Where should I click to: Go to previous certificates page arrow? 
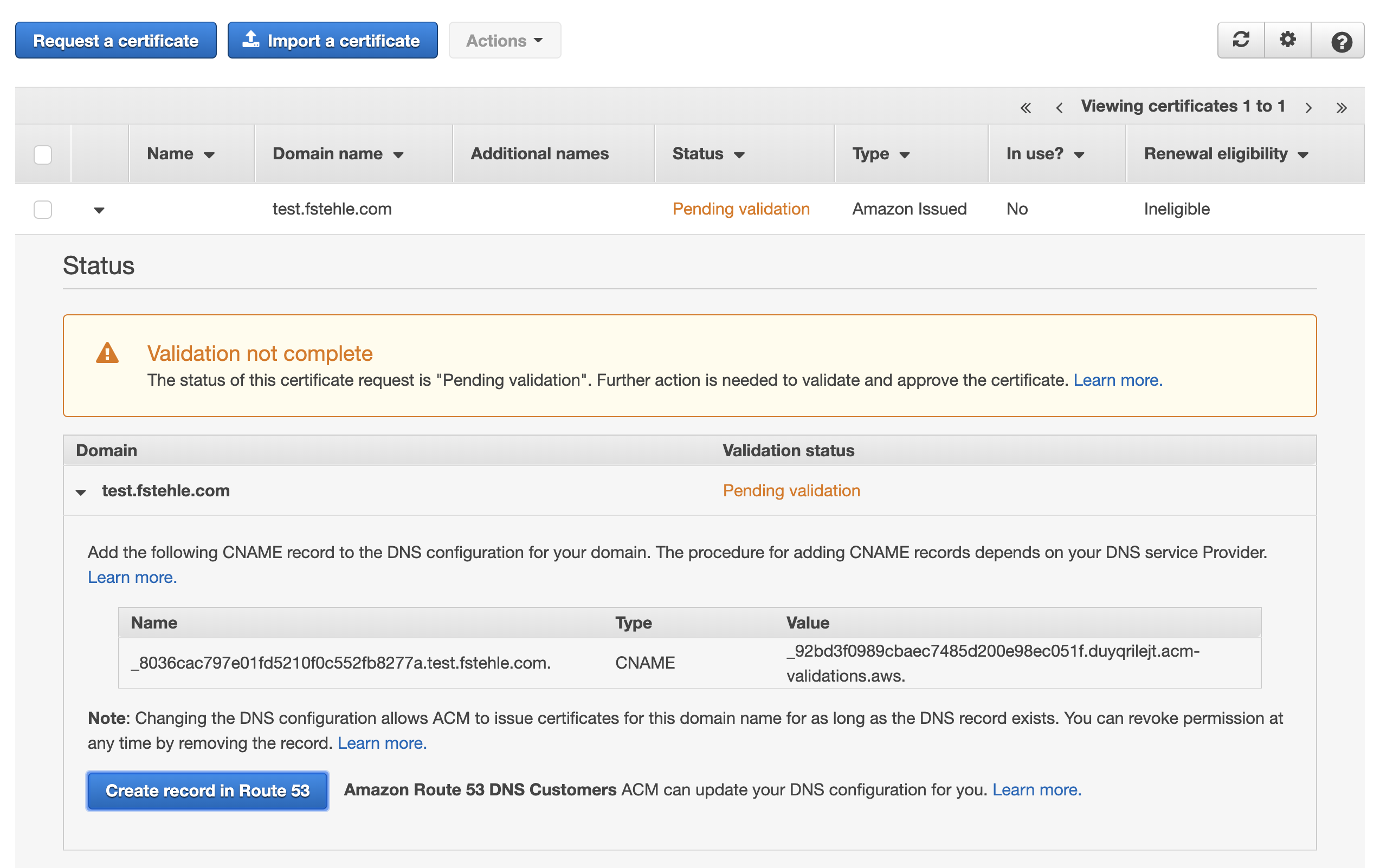pos(1059,107)
